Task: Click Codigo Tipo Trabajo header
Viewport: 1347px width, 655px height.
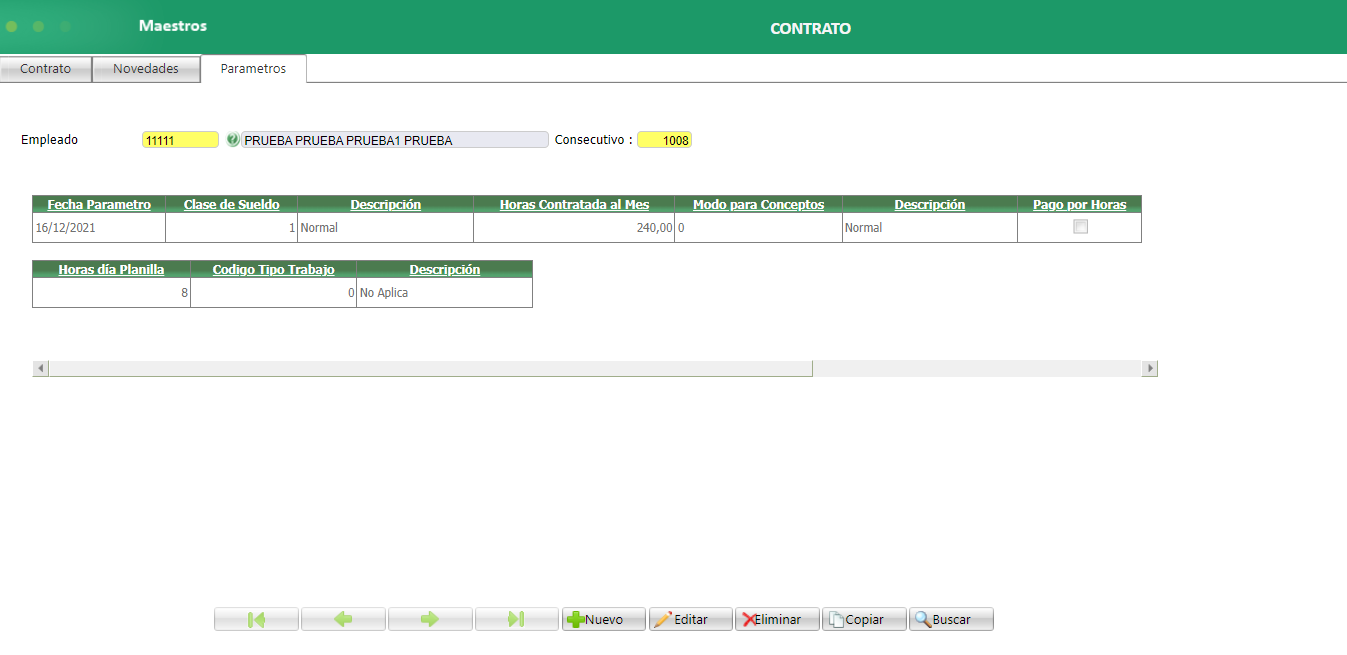Action: (x=273, y=269)
